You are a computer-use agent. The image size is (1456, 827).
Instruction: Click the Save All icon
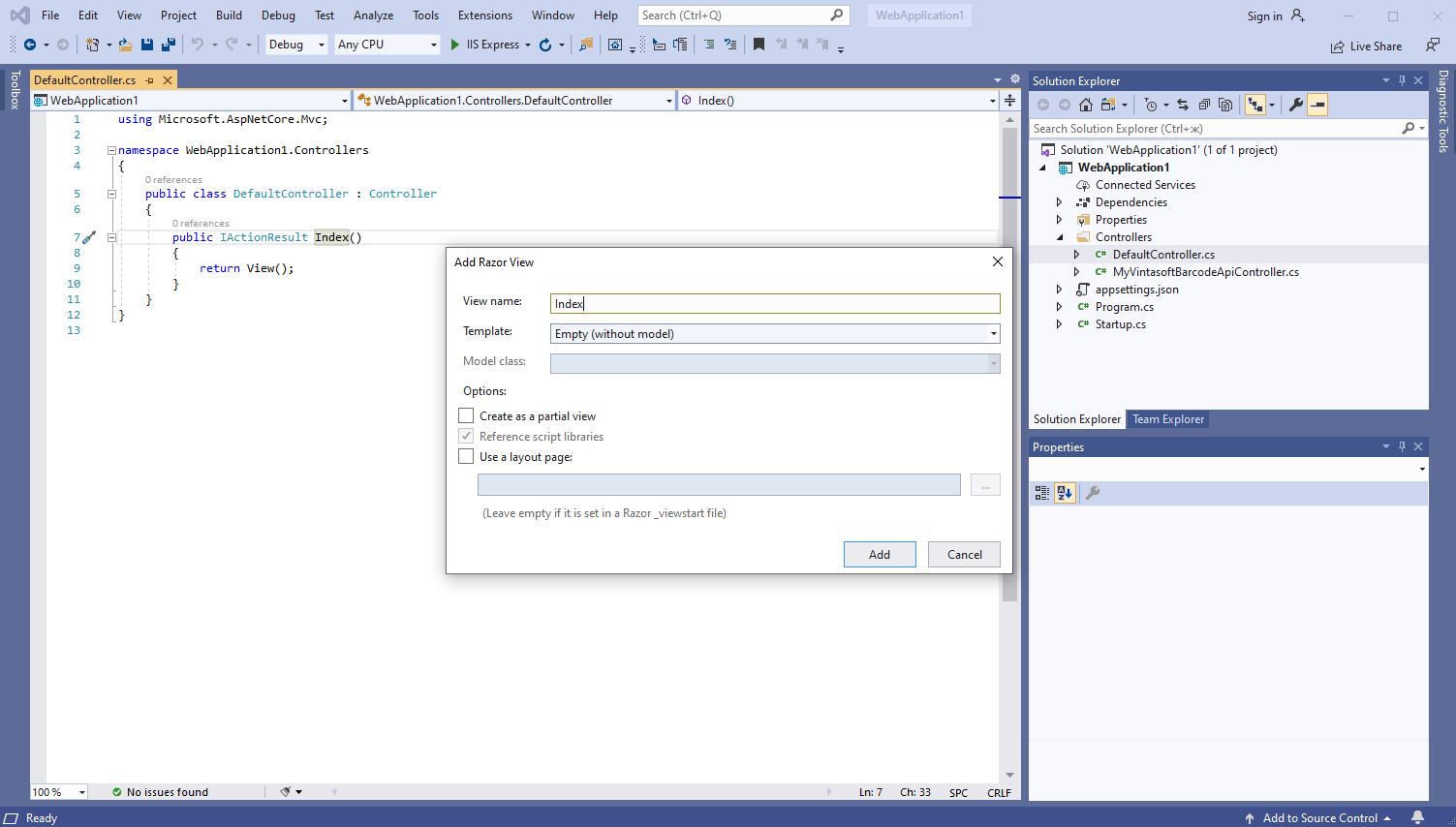(168, 44)
